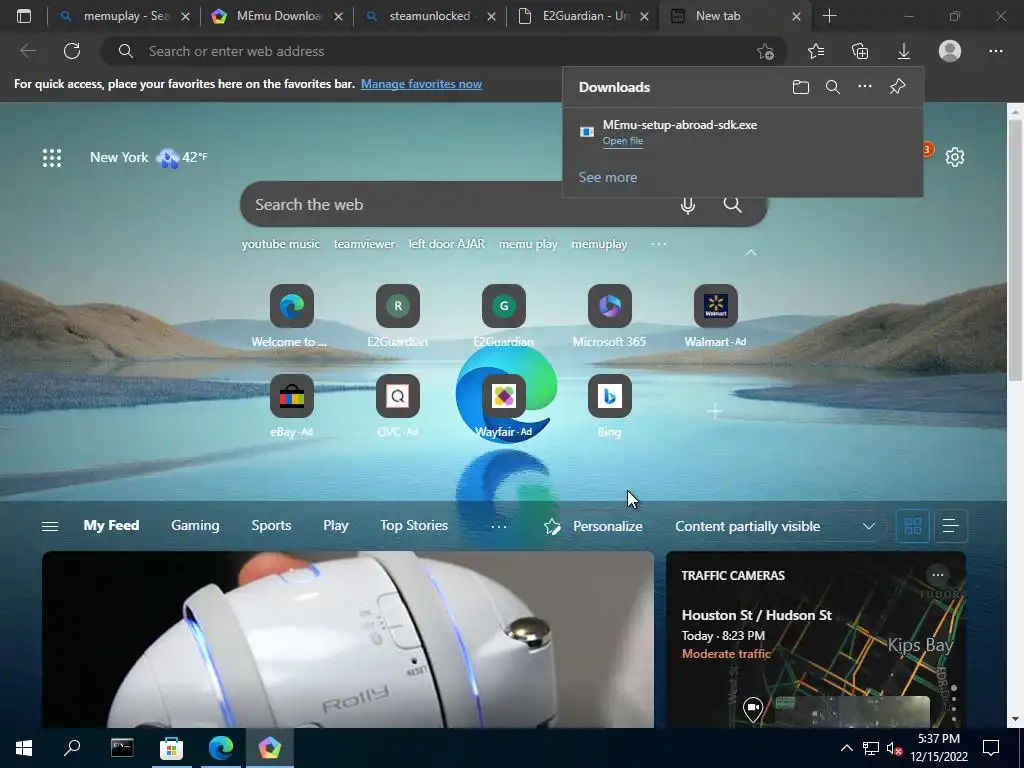The width and height of the screenshot is (1024, 768).
Task: Collapse the quick links section chevron
Action: click(751, 253)
